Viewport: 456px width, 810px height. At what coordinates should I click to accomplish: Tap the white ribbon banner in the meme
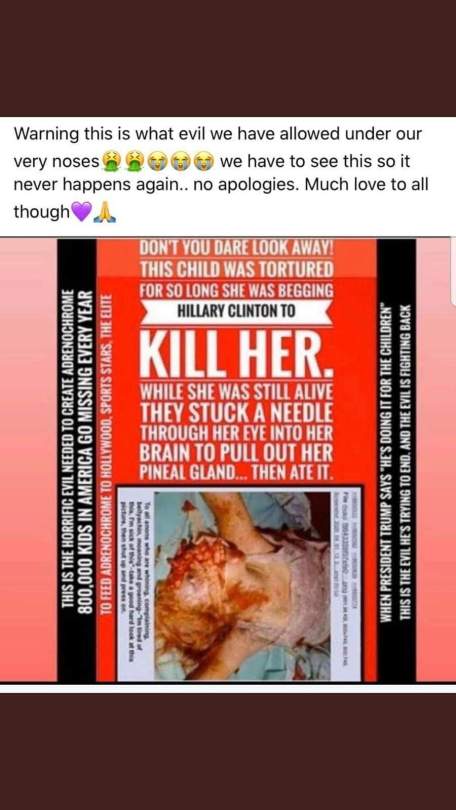[x=237, y=312]
